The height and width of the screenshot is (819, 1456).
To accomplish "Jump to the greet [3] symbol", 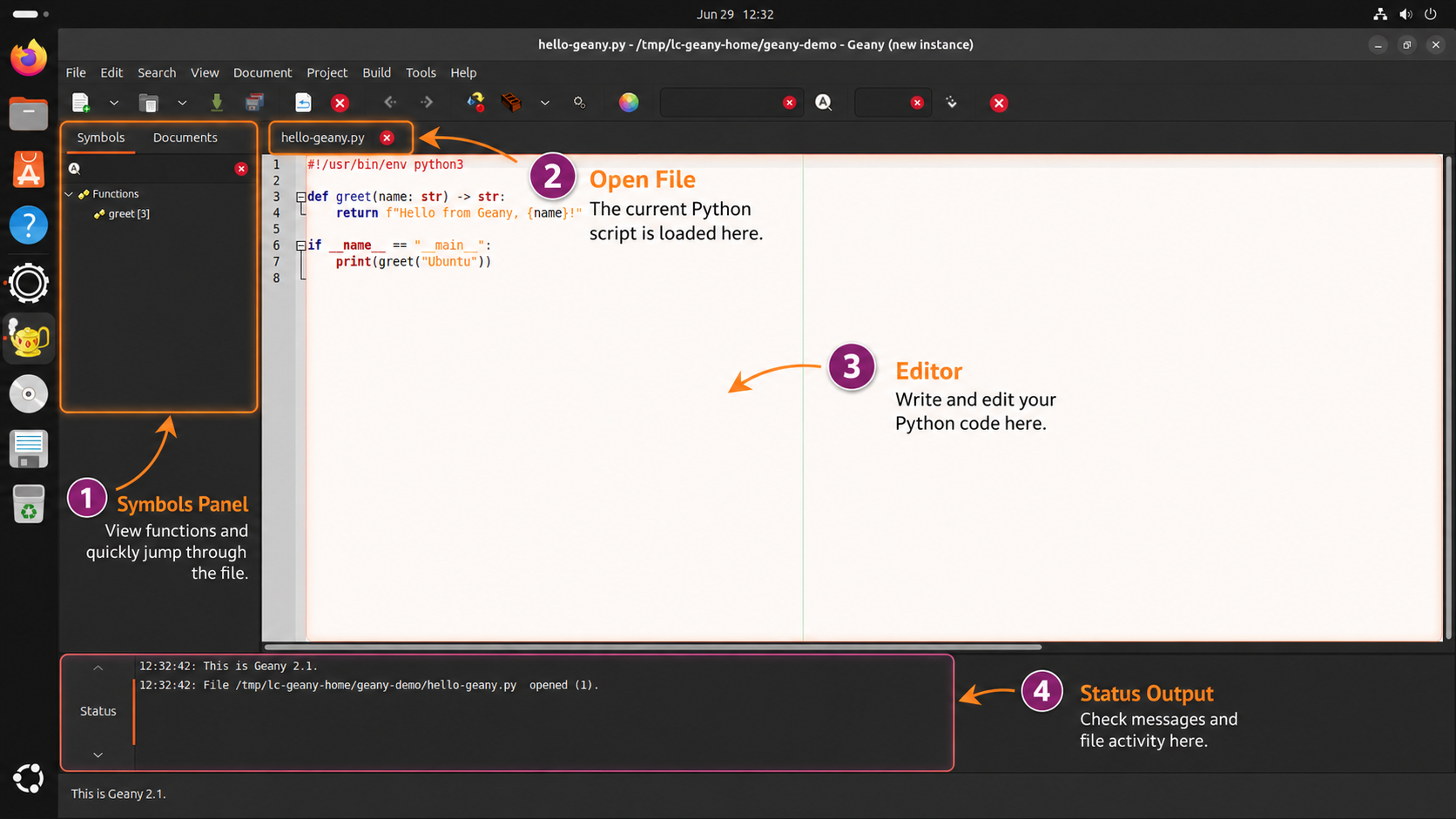I will 128,213.
